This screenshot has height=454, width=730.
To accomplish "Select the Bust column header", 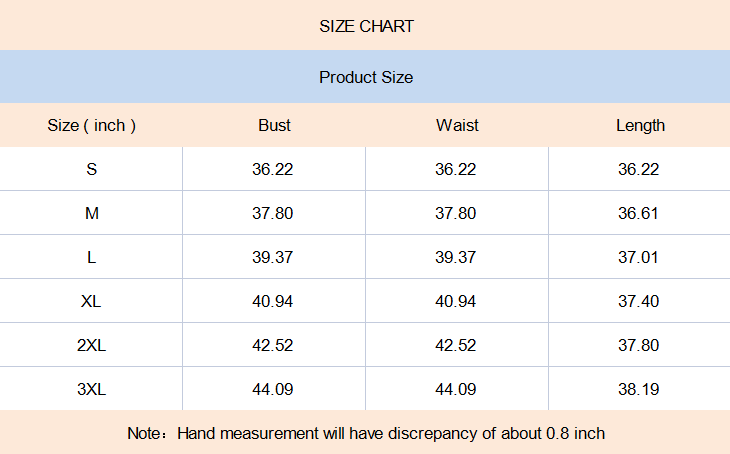I will coord(274,125).
